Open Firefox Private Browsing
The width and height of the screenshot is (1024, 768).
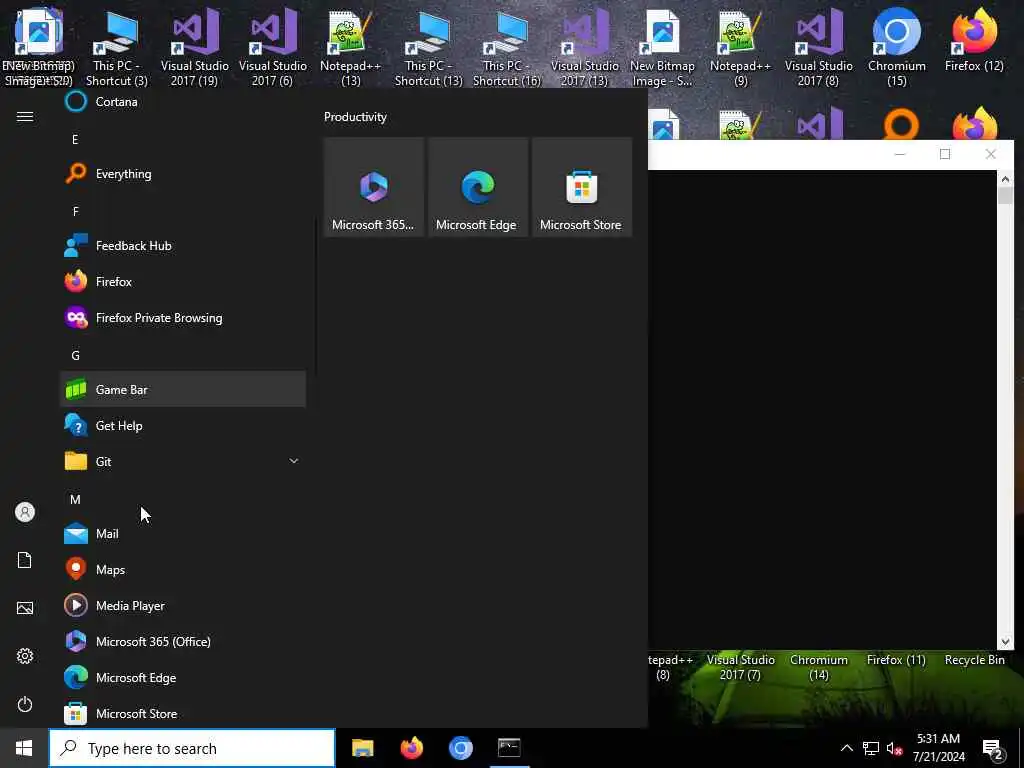pyautogui.click(x=183, y=317)
